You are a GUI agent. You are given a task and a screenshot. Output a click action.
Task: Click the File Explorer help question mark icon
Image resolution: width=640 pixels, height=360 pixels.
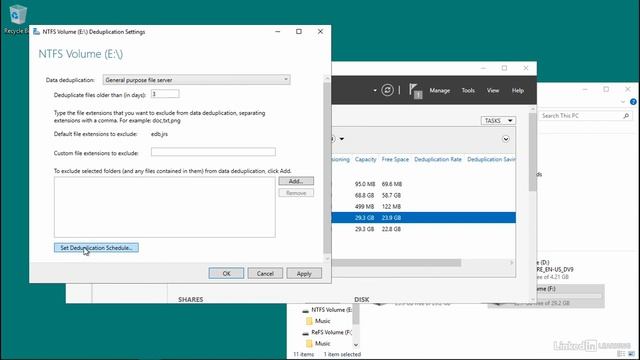coord(633,102)
